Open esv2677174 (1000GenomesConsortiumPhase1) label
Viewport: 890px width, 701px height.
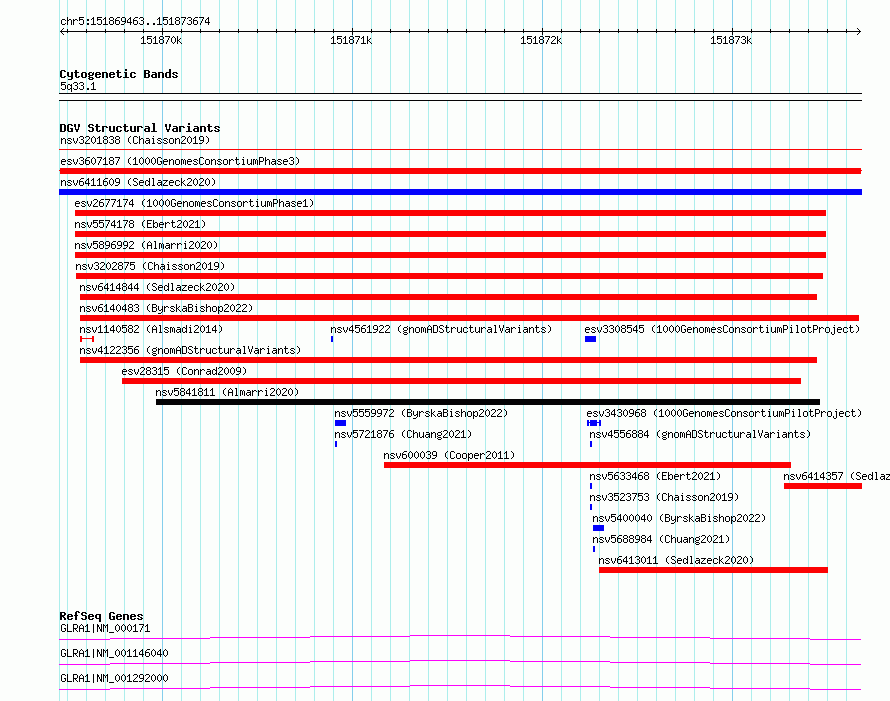click(x=194, y=203)
